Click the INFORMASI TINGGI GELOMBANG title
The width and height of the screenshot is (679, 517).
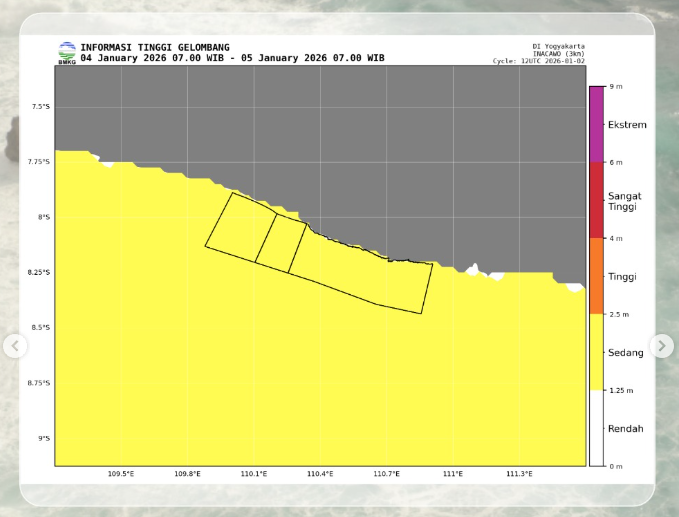155,47
